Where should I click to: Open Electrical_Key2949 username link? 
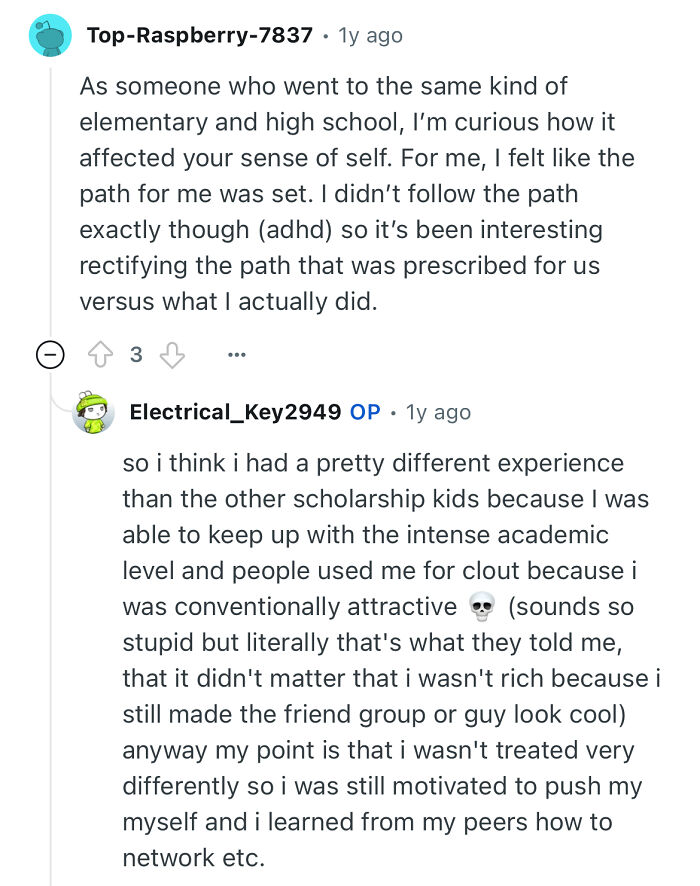coord(235,412)
